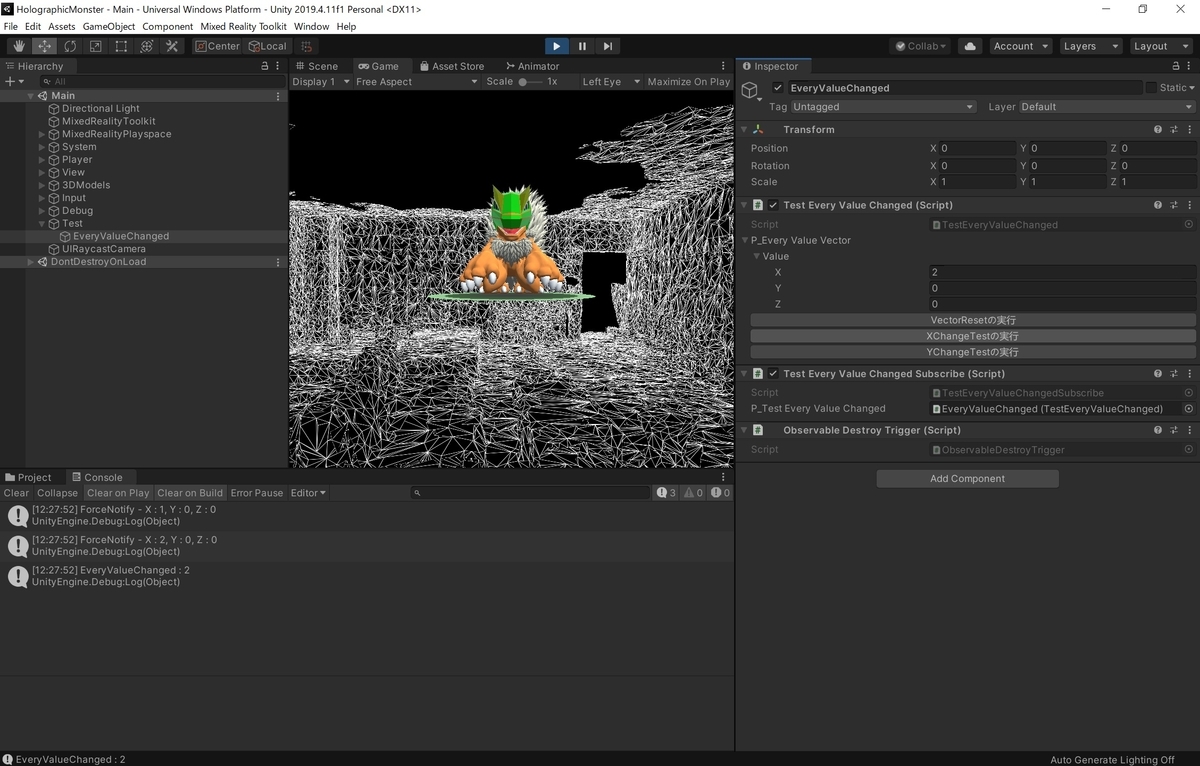Expand the 3DModels object in Hierarchy
This screenshot has width=1200, height=766.
tap(42, 185)
